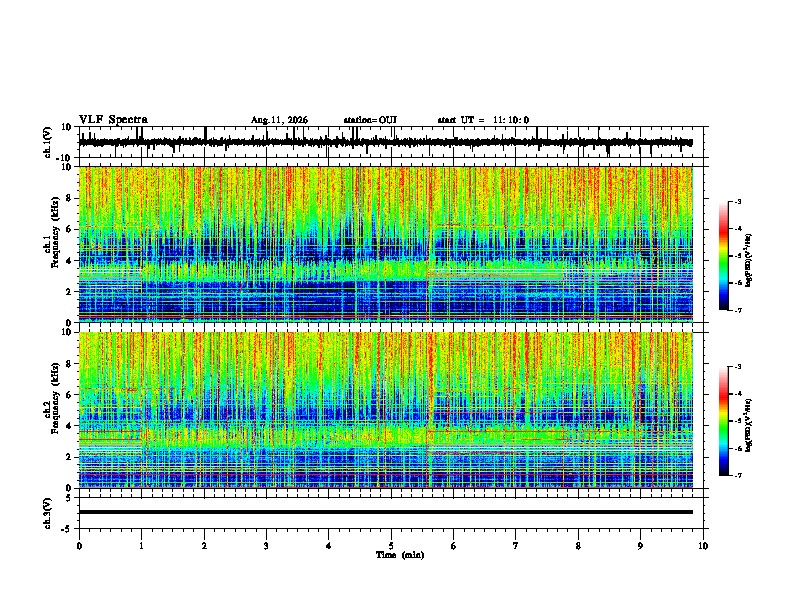Click the date 'Aug.11, 2026' label
Image resolution: width=792 pixels, height=612 pixels.
click(279, 120)
